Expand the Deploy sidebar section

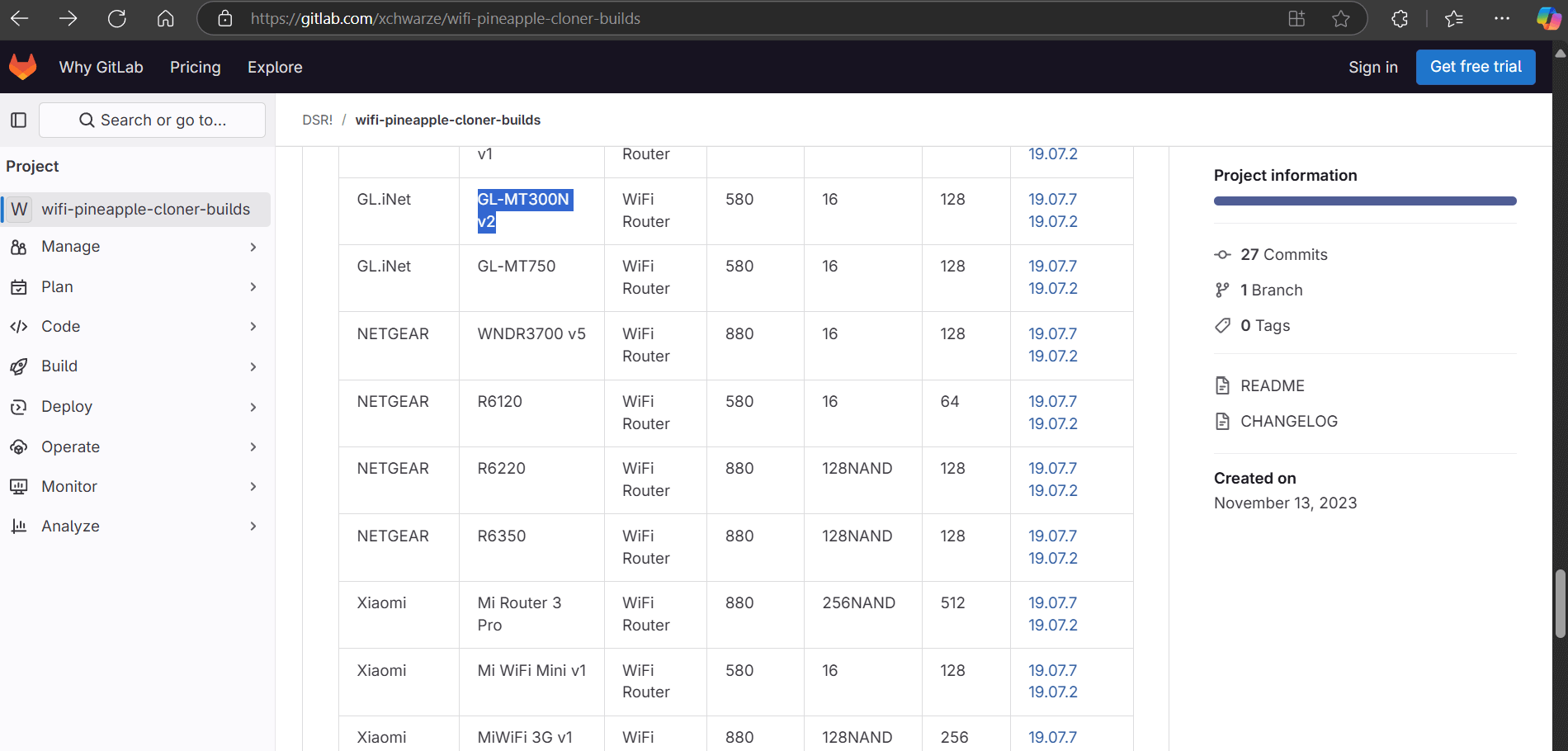coord(135,407)
